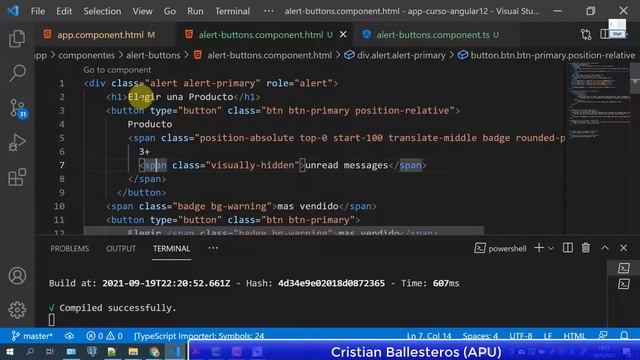Open the Terminal menu
The width and height of the screenshot is (640, 360).
(232, 11)
